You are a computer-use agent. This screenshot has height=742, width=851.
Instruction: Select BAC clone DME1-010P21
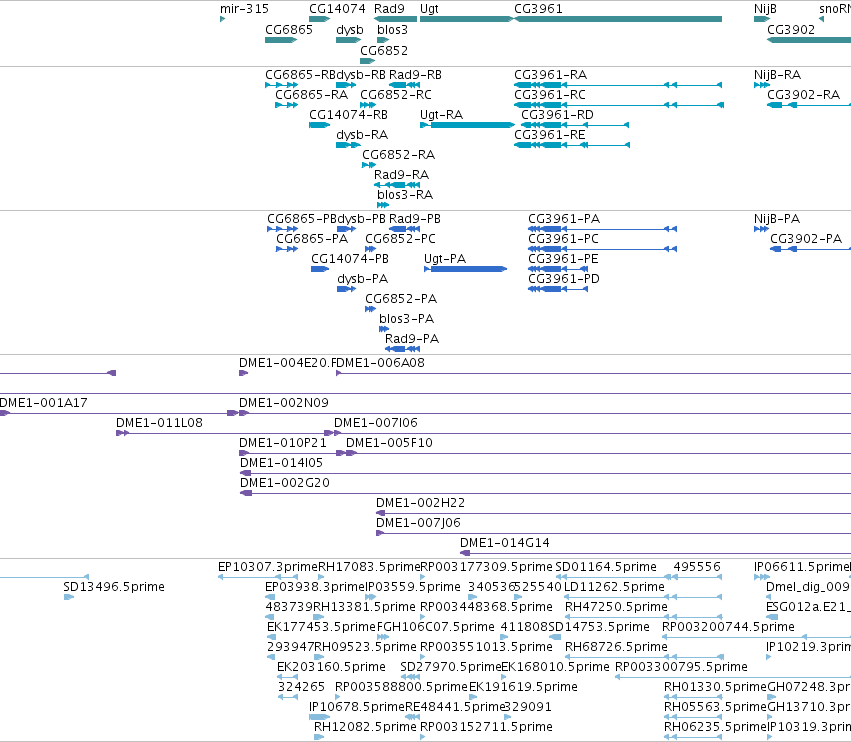pyautogui.click(x=283, y=443)
